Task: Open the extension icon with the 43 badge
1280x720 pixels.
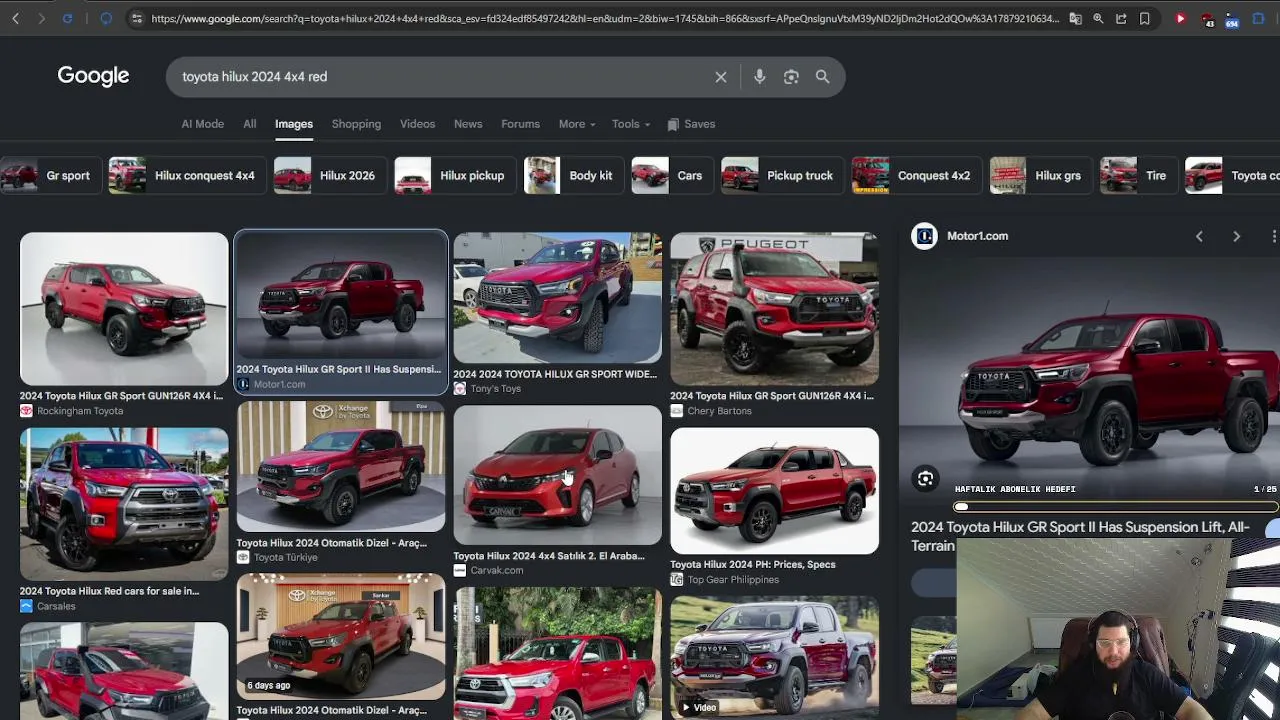Action: click(x=1207, y=19)
